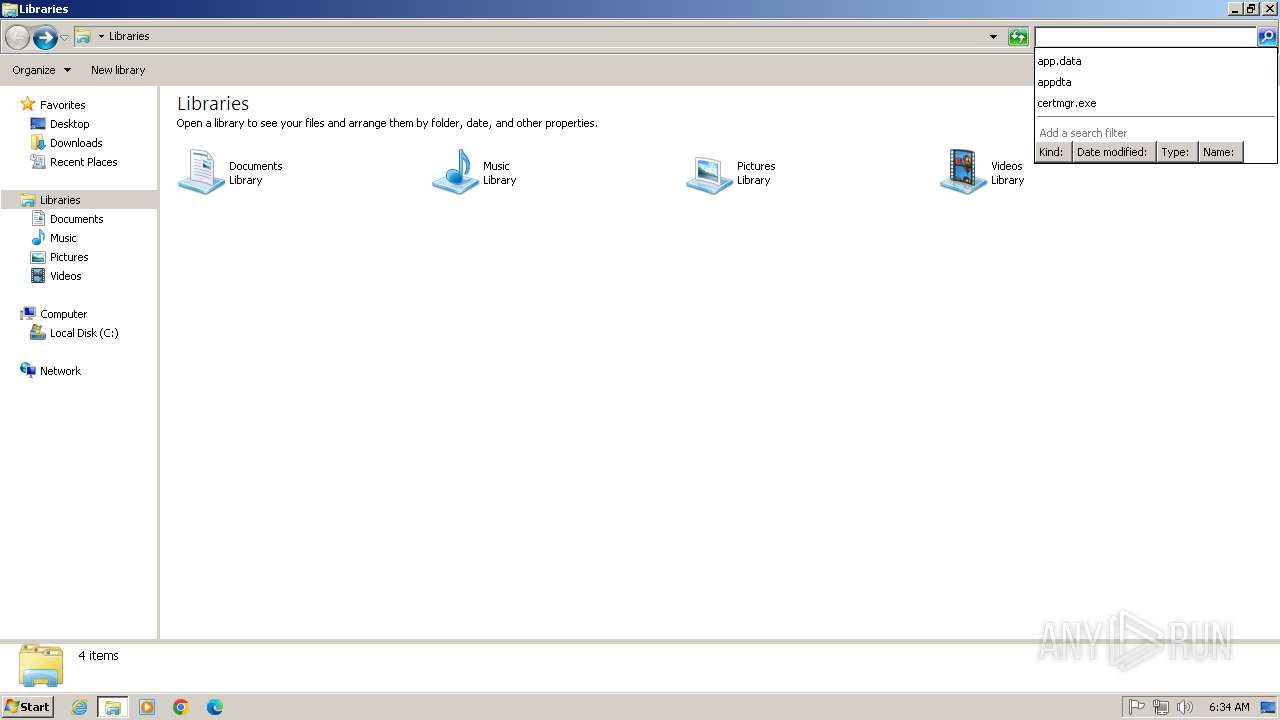Screen dimensions: 1280x720
Task: Open address bar previous locations dropdown
Action: pyautogui.click(x=993, y=37)
